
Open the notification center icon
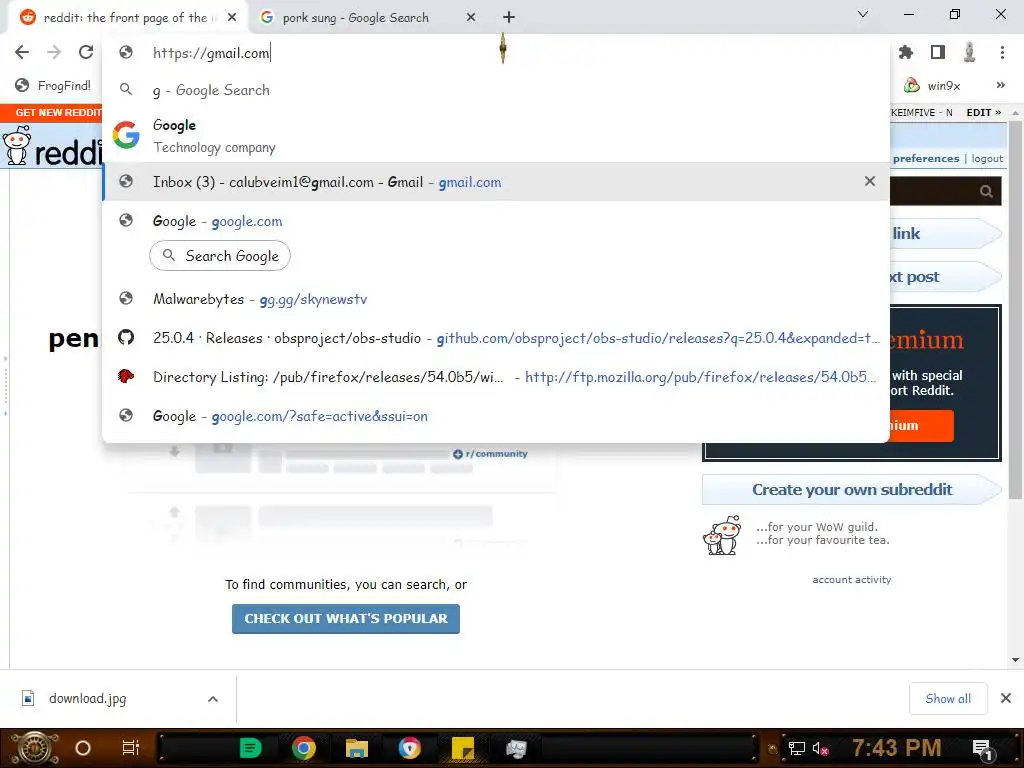coord(982,749)
